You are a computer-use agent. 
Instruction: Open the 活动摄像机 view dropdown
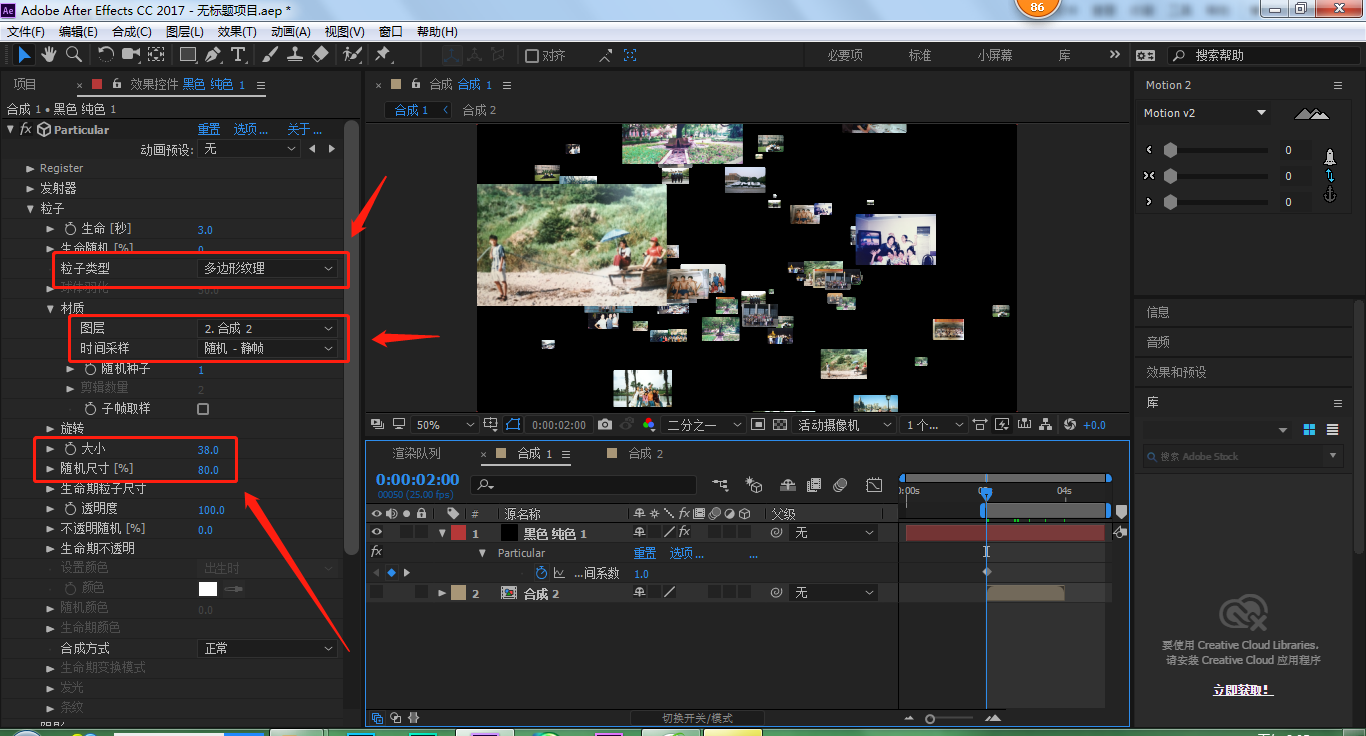tap(845, 425)
